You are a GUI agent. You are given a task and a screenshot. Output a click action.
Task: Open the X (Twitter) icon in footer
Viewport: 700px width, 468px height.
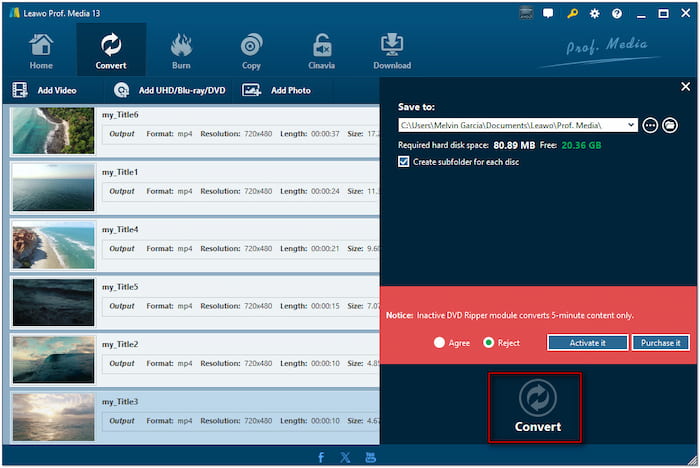click(345, 457)
